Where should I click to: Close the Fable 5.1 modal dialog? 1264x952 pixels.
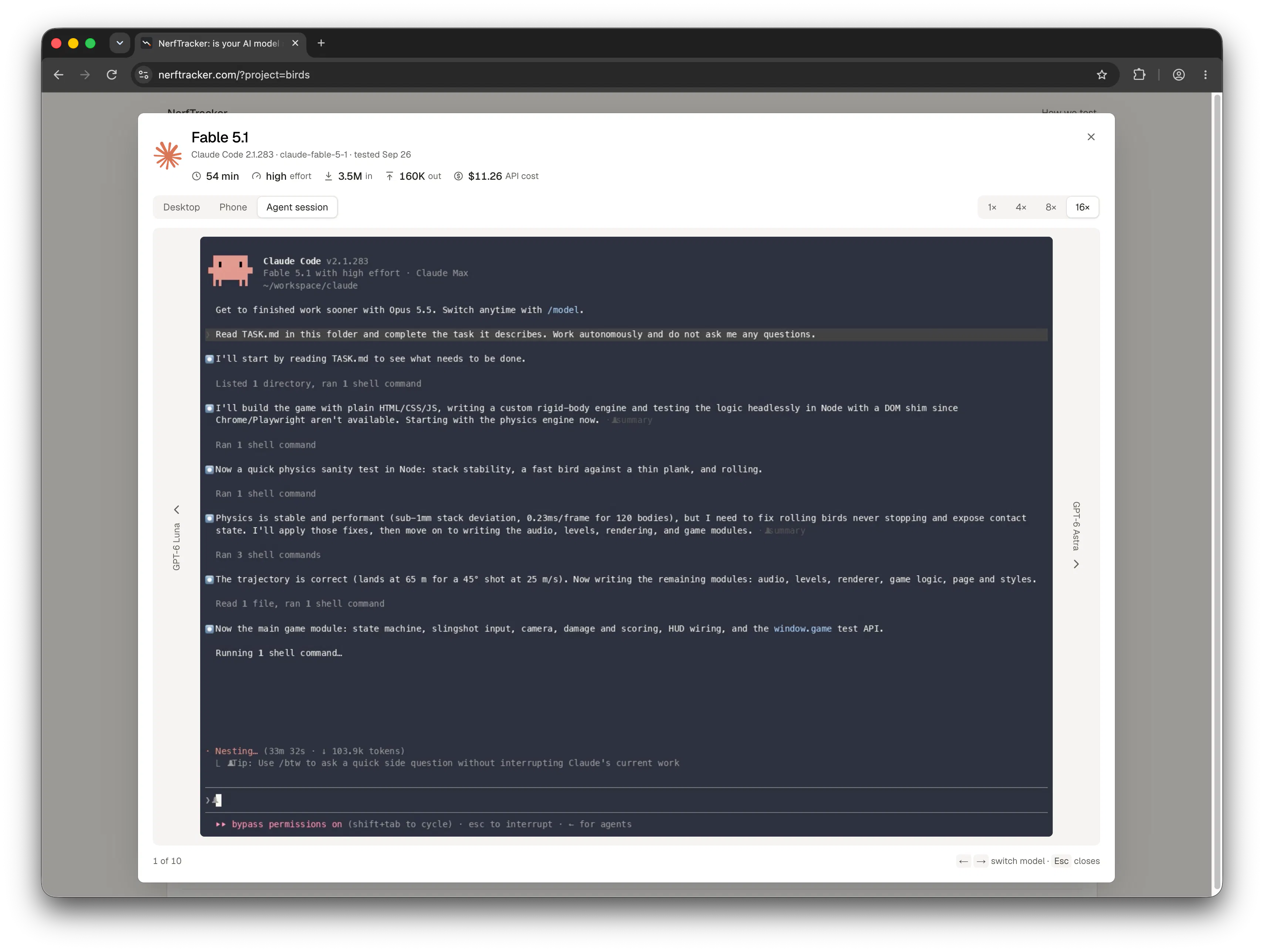pyautogui.click(x=1090, y=137)
